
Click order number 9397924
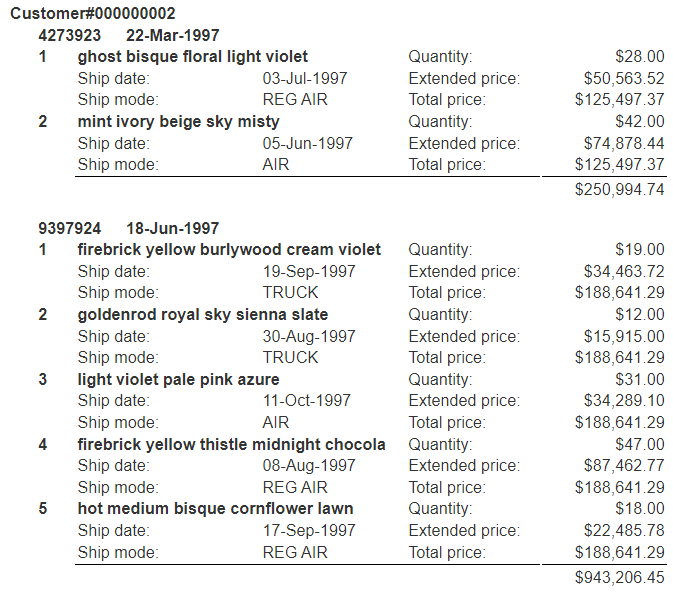coord(70,229)
